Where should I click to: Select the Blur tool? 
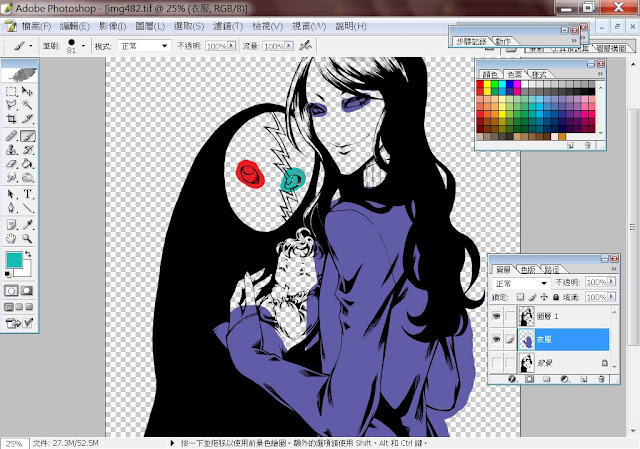click(11, 178)
